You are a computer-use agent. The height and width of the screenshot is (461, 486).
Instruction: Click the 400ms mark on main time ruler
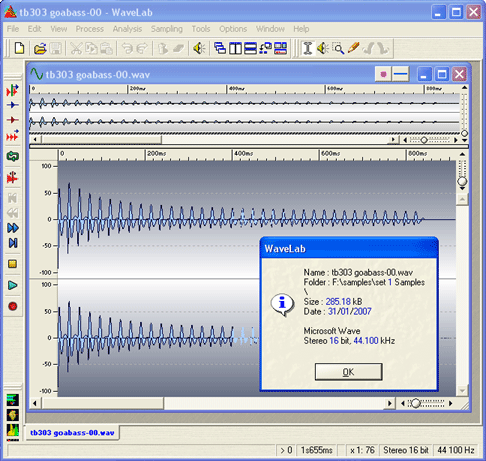(243, 154)
